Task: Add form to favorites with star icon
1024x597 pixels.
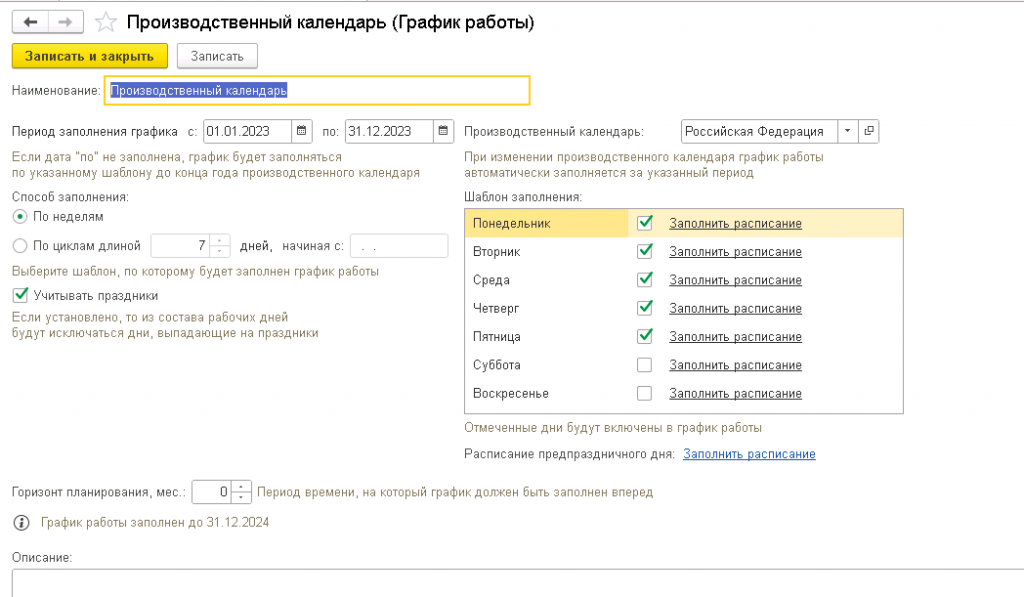Action: pos(104,22)
